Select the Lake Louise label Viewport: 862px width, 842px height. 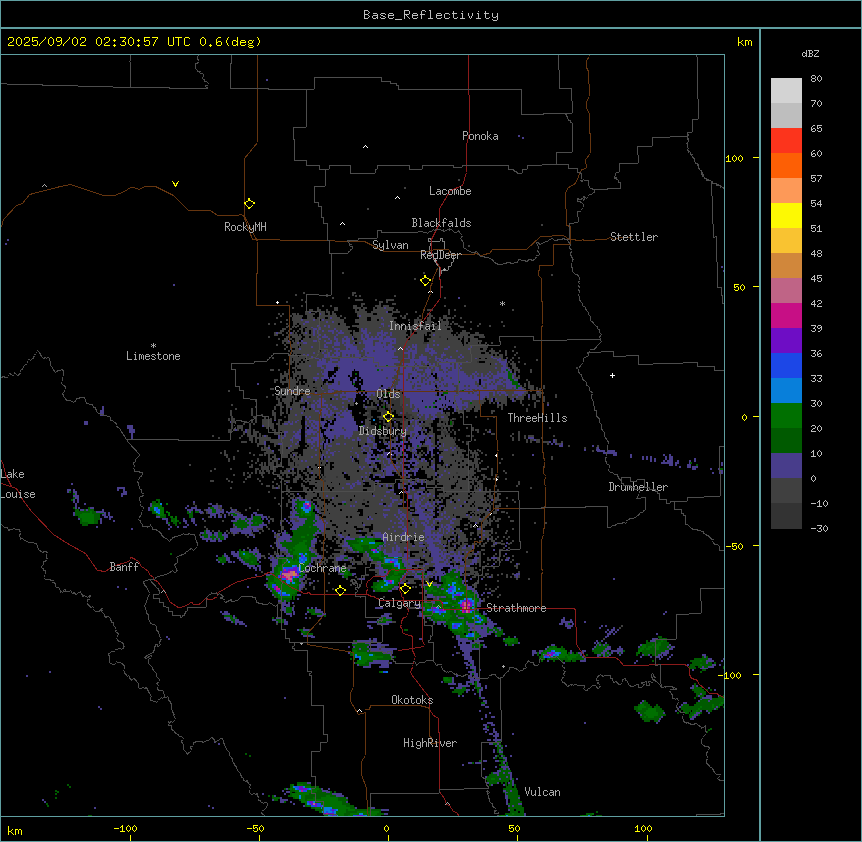tap(18, 484)
